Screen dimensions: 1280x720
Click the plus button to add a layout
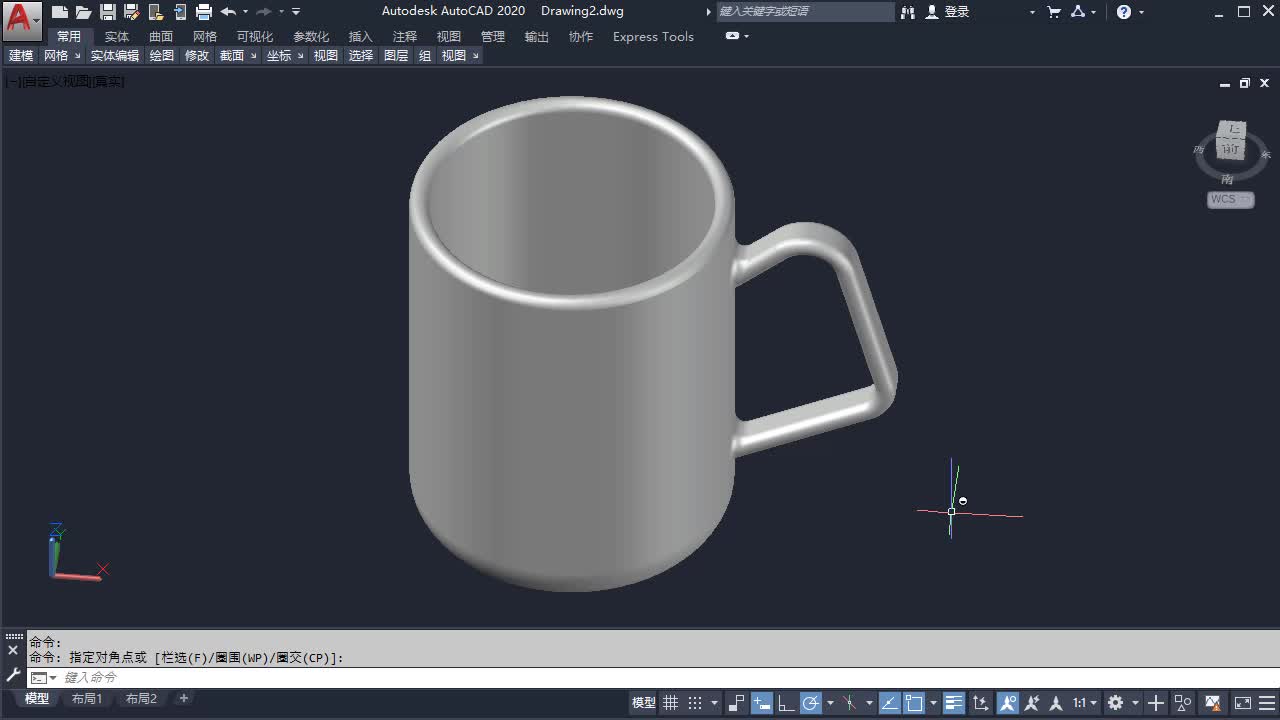pos(183,698)
